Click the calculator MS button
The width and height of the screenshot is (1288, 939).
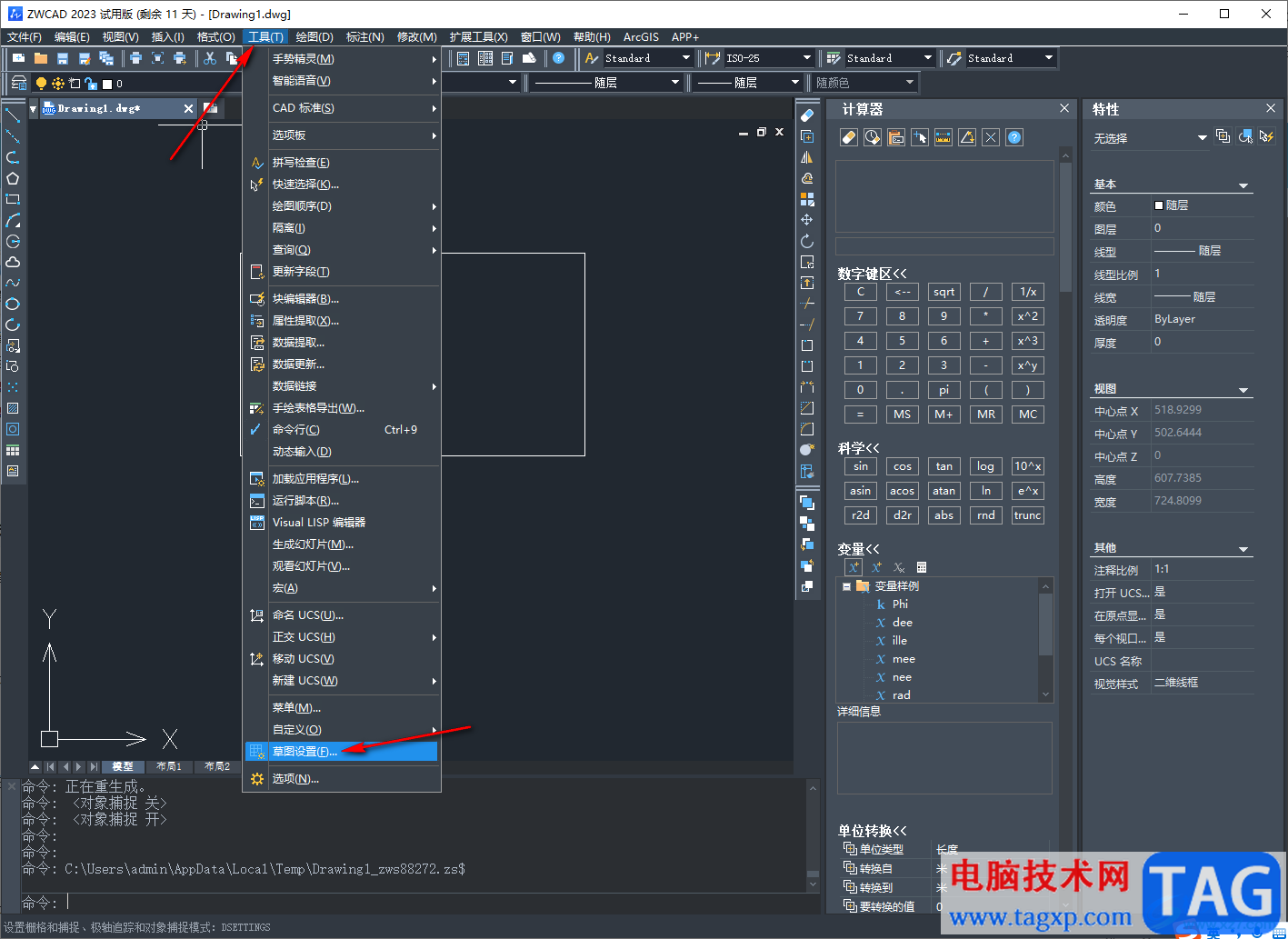[x=902, y=414]
